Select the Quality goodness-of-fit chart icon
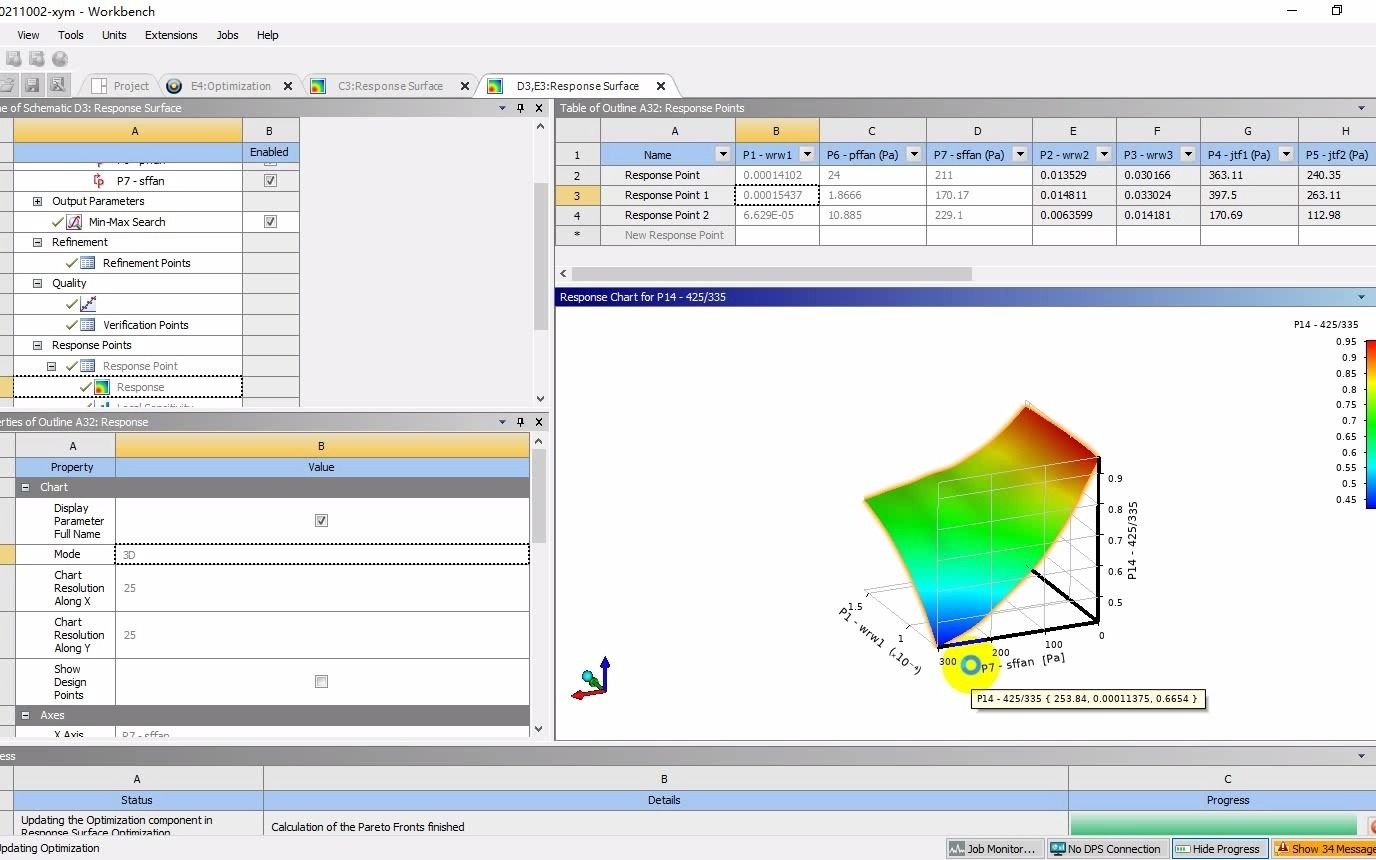The width and height of the screenshot is (1376, 860). pyautogui.click(x=88, y=304)
